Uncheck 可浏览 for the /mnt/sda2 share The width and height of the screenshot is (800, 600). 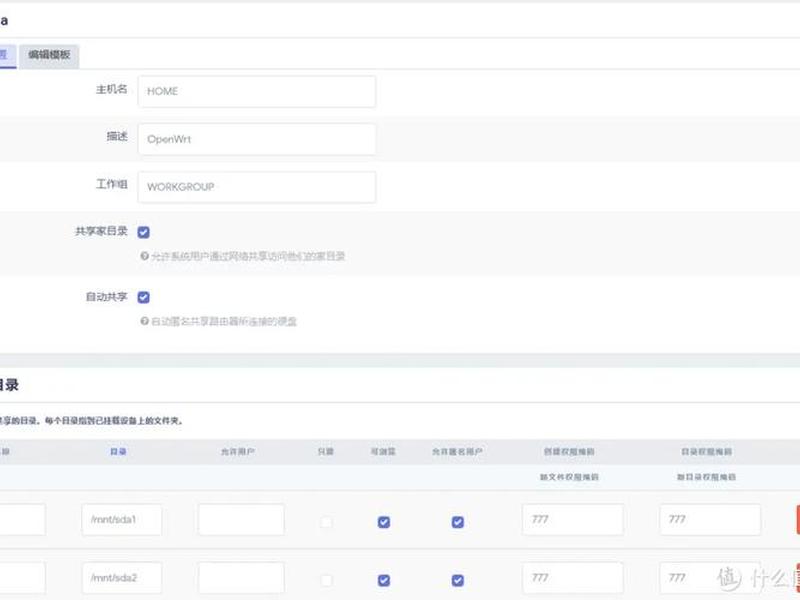tap(384, 580)
